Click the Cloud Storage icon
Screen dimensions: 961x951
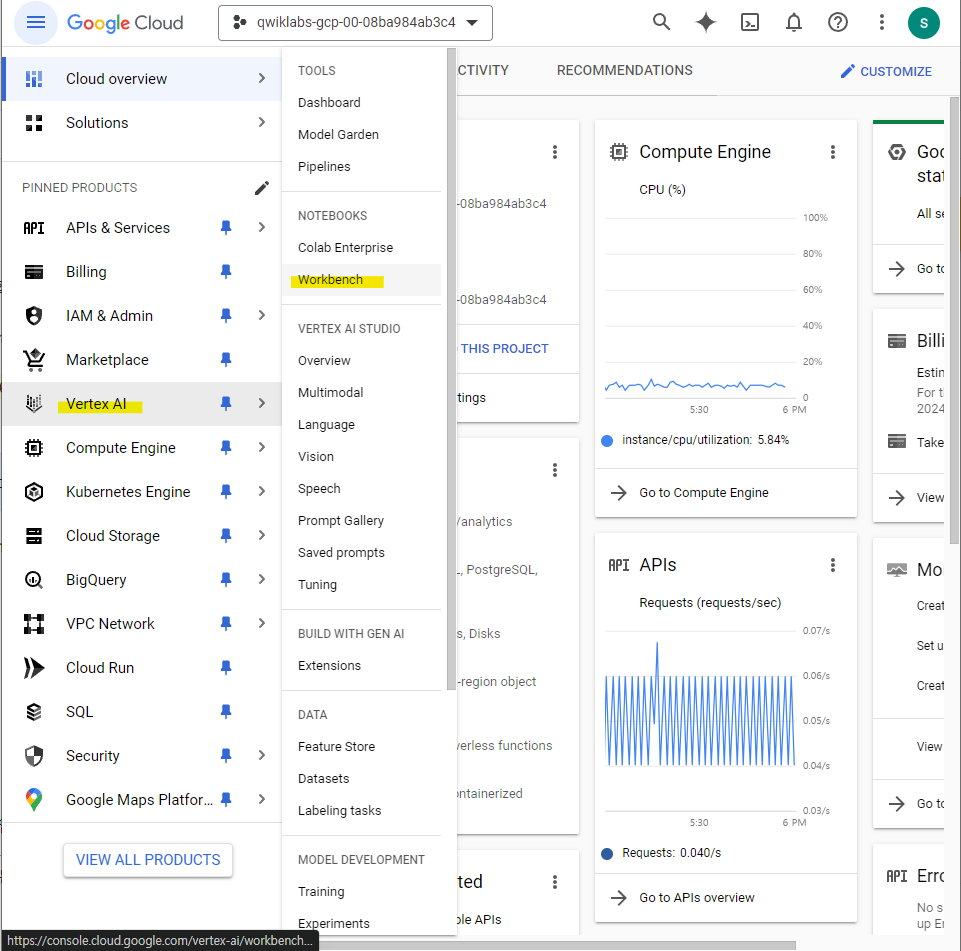click(x=34, y=536)
